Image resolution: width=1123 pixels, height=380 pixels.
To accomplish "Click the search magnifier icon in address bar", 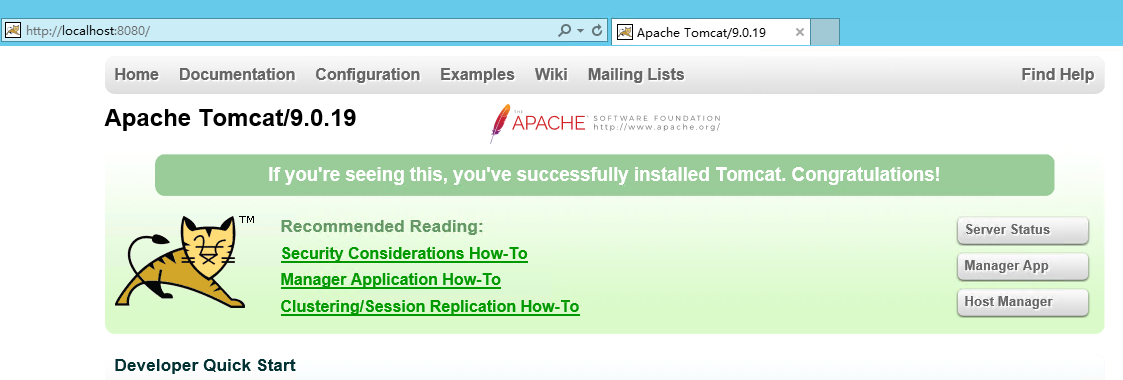I will 565,31.
